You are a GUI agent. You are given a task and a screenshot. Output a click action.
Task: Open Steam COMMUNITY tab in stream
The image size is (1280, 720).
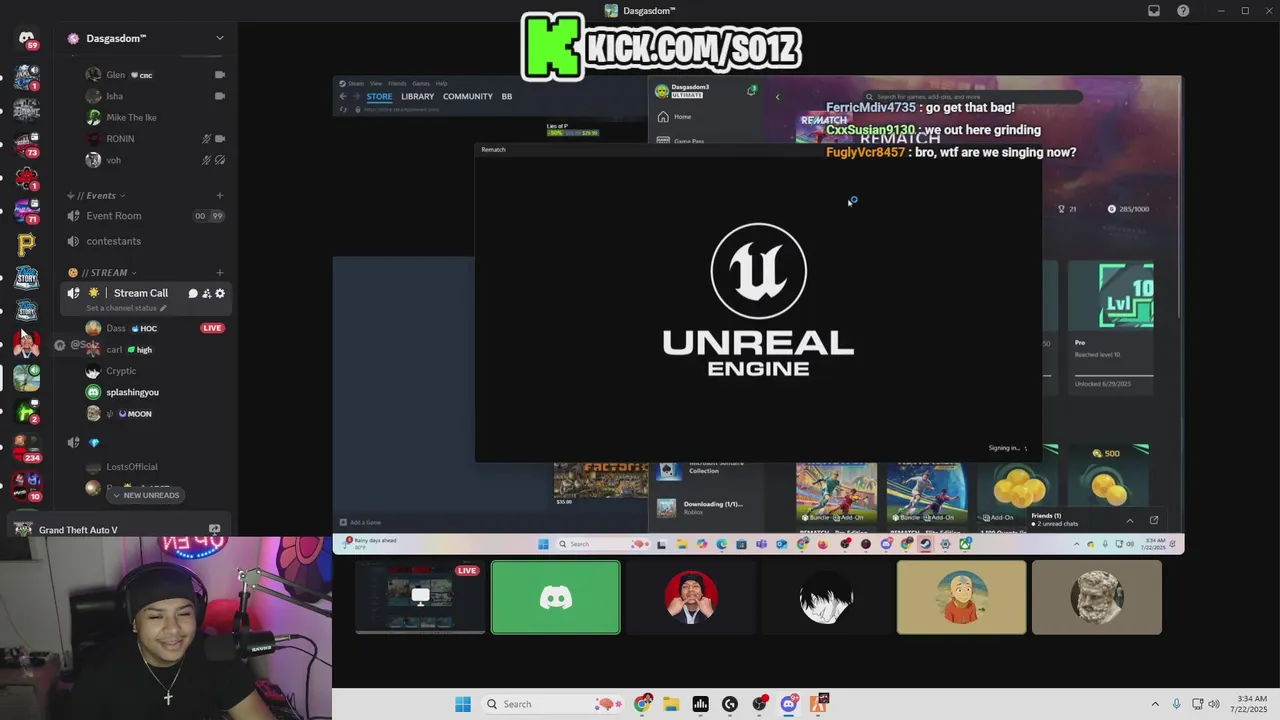pyautogui.click(x=468, y=97)
